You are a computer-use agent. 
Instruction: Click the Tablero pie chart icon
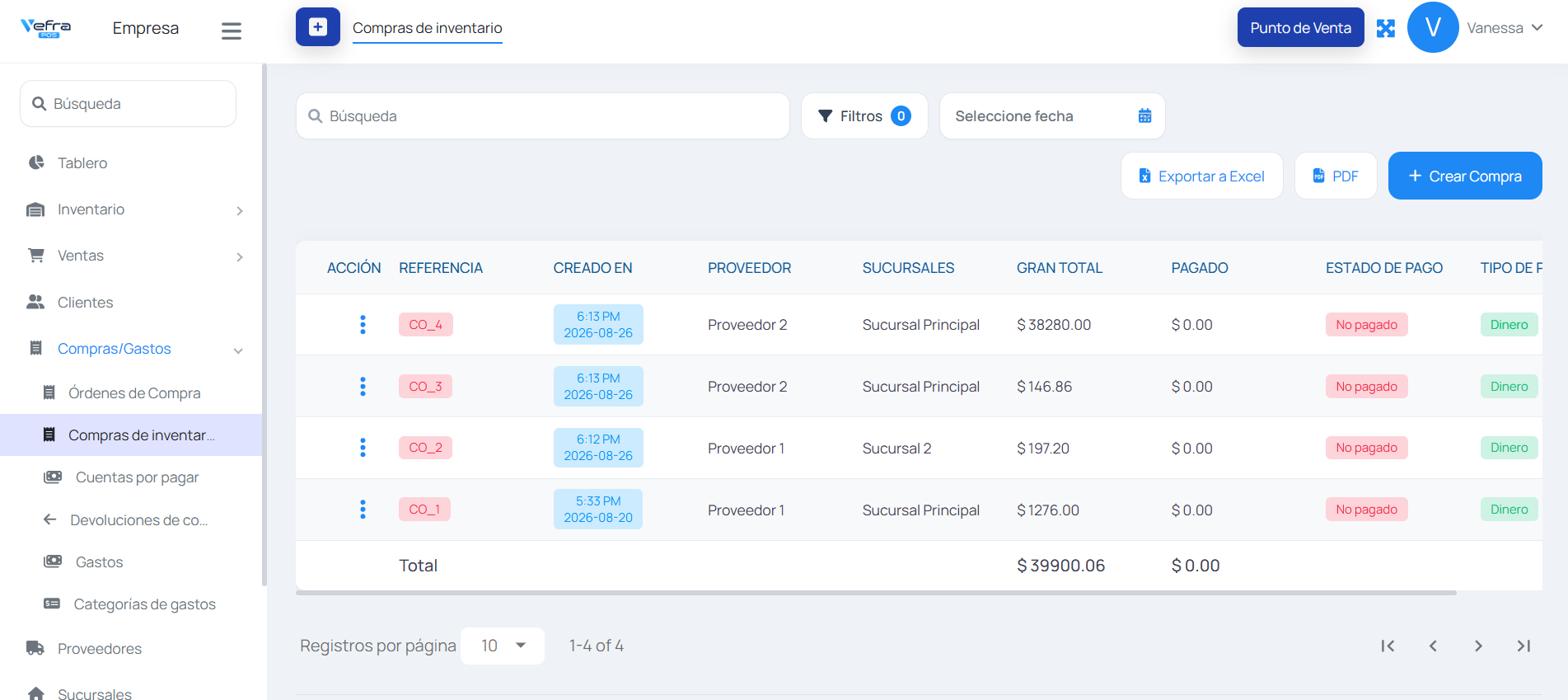[x=36, y=163]
